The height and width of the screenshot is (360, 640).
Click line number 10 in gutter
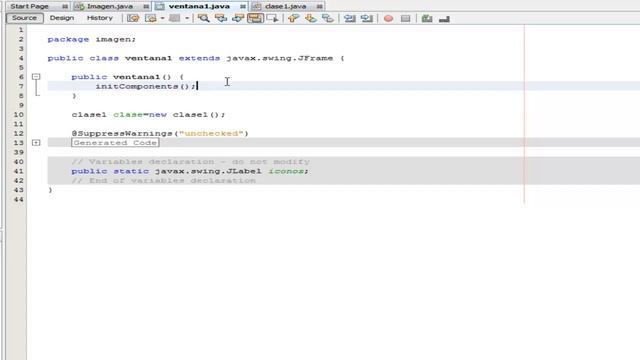[x=18, y=114]
